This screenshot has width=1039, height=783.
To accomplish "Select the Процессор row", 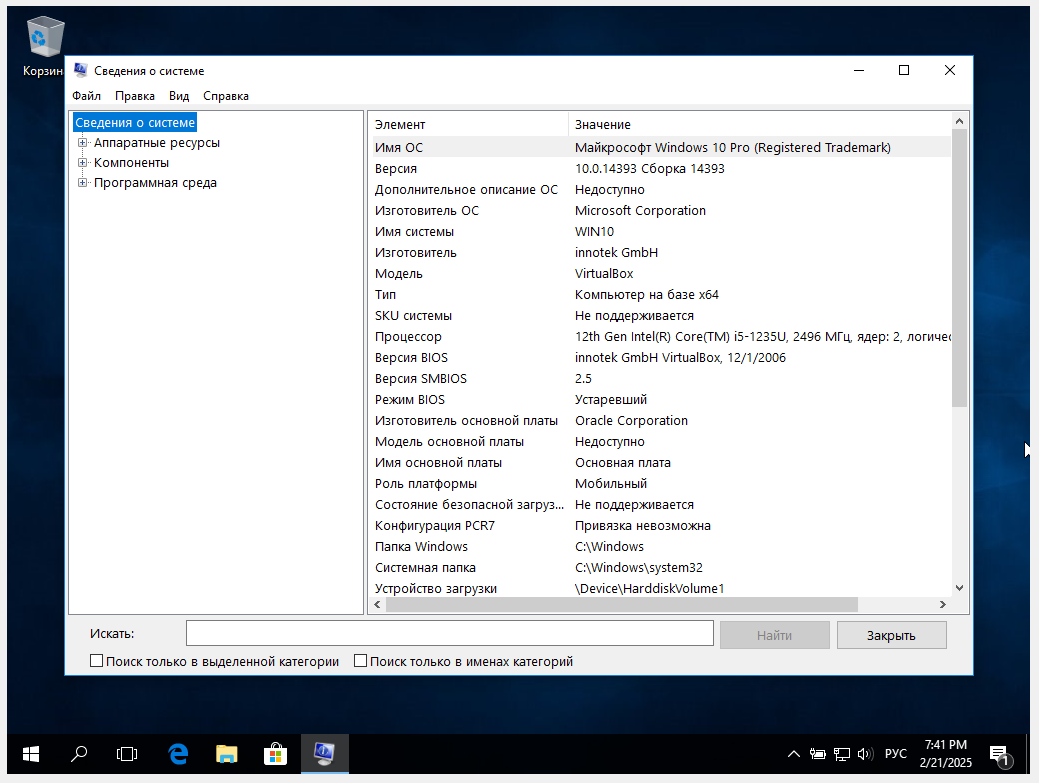I will pos(661,337).
